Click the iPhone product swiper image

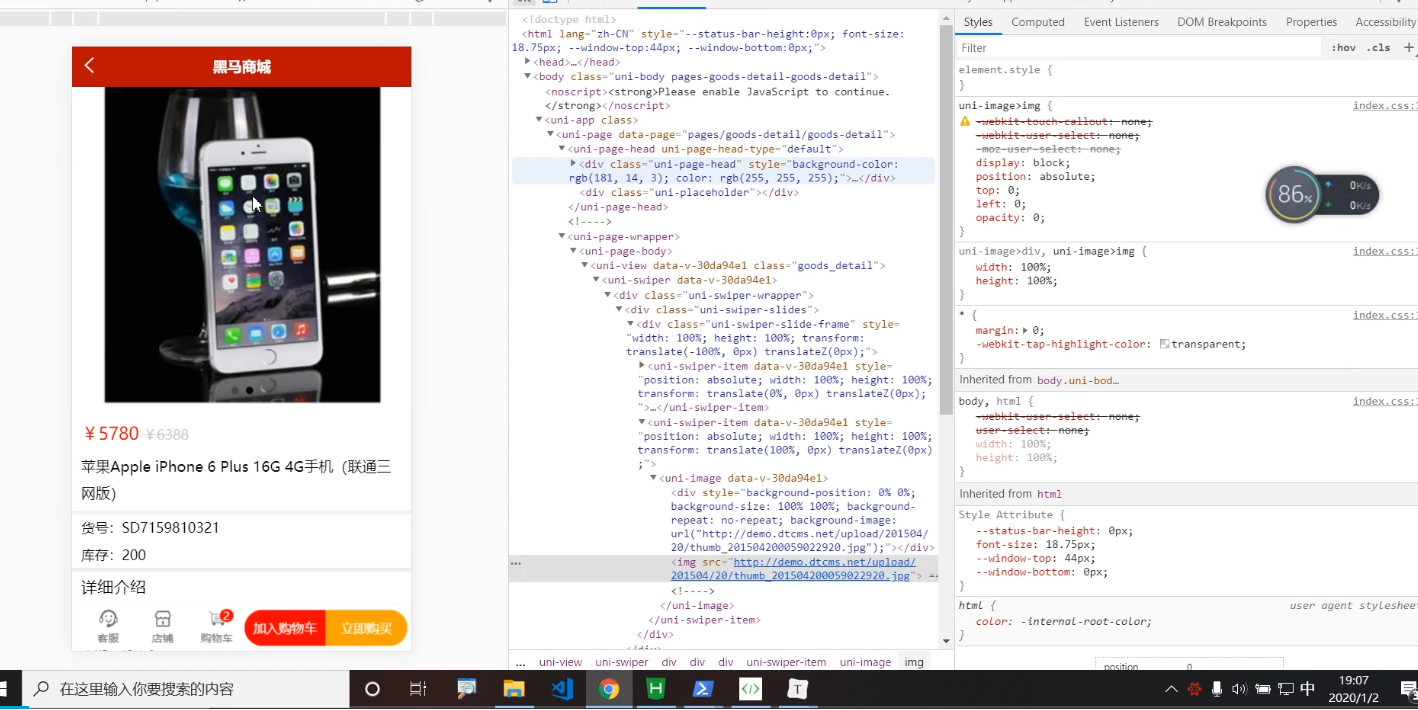pyautogui.click(x=242, y=244)
